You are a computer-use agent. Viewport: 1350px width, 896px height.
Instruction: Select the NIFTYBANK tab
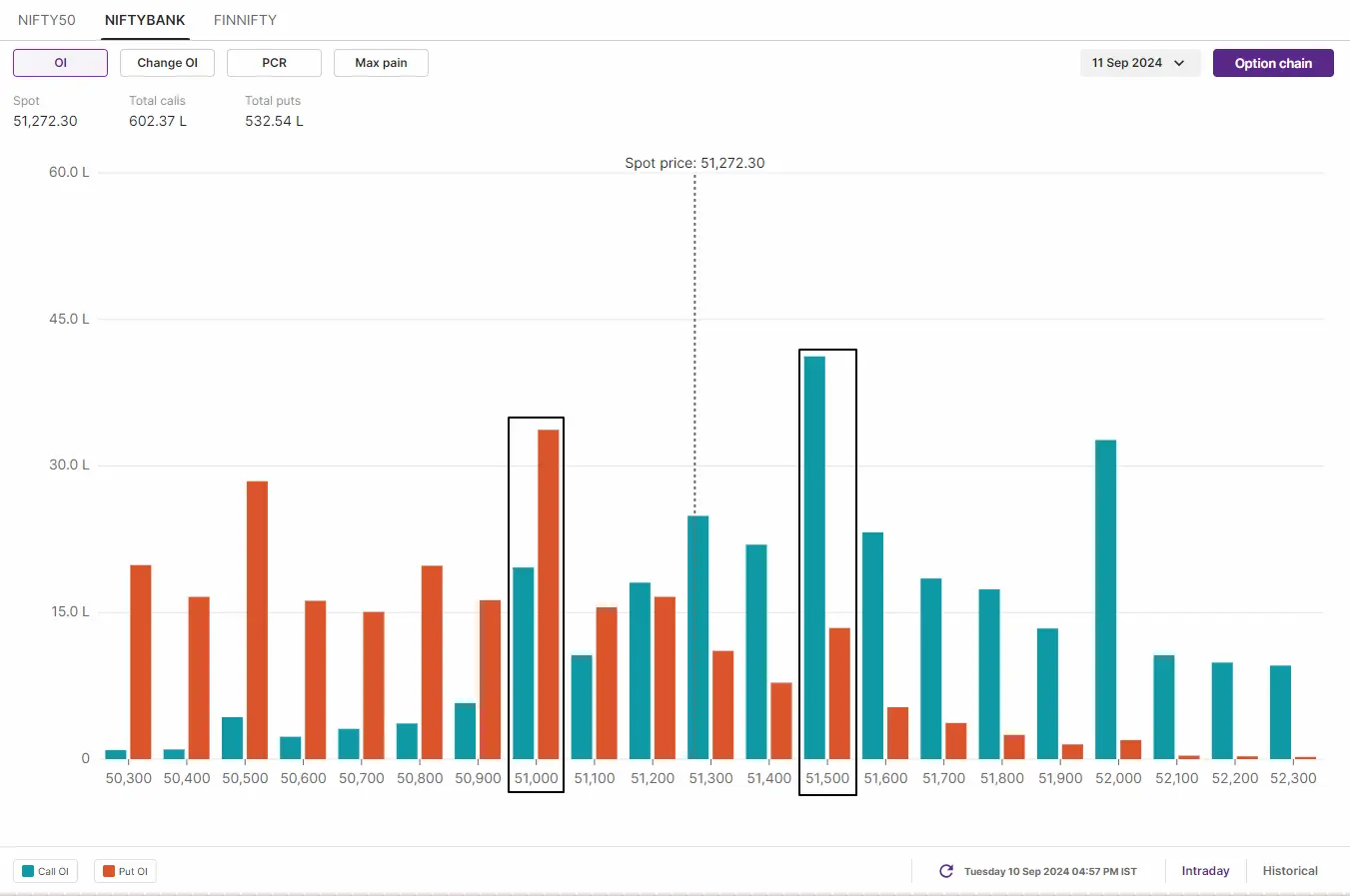click(x=145, y=20)
